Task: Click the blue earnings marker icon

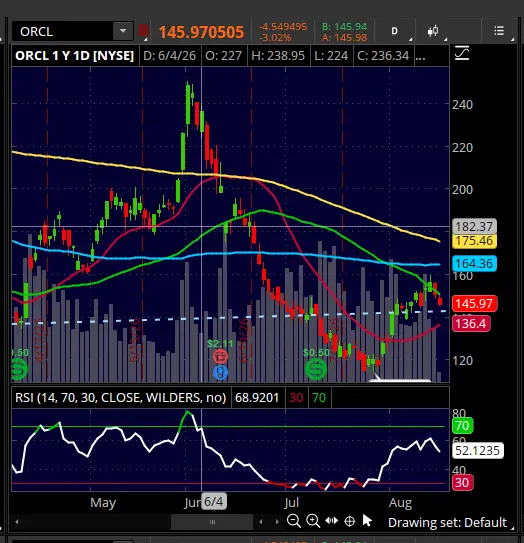Action: tap(220, 372)
